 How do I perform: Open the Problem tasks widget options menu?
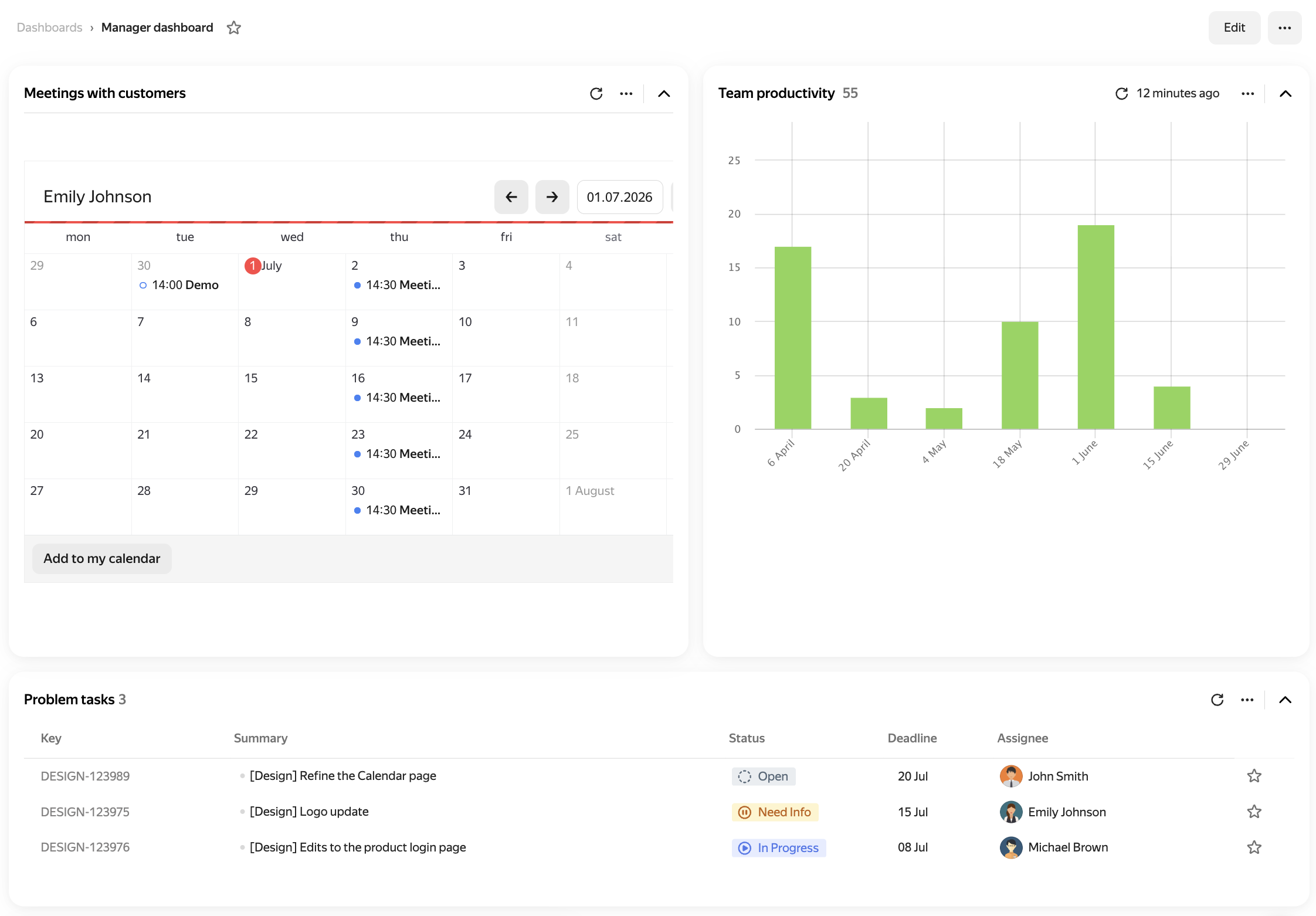coord(1247,700)
